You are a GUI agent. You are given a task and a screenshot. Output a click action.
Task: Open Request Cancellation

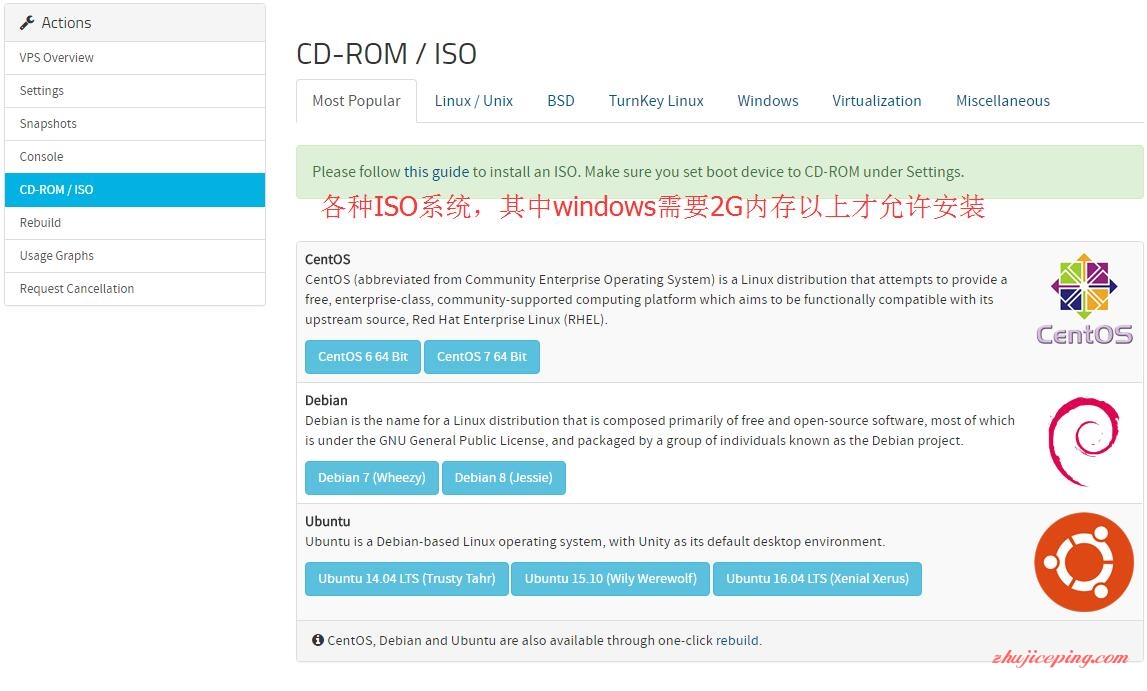coord(135,289)
